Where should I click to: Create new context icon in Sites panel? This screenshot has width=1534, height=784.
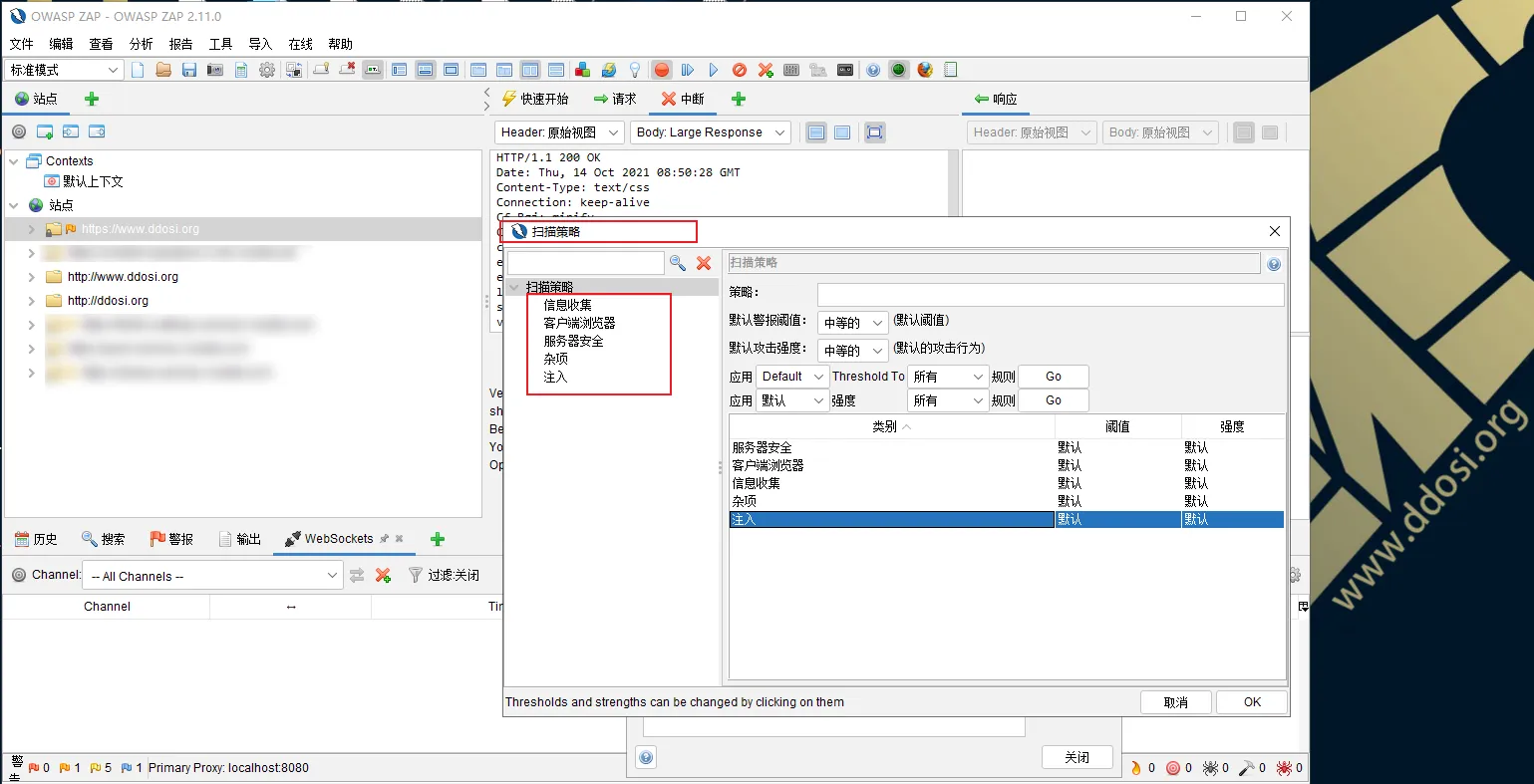[45, 131]
